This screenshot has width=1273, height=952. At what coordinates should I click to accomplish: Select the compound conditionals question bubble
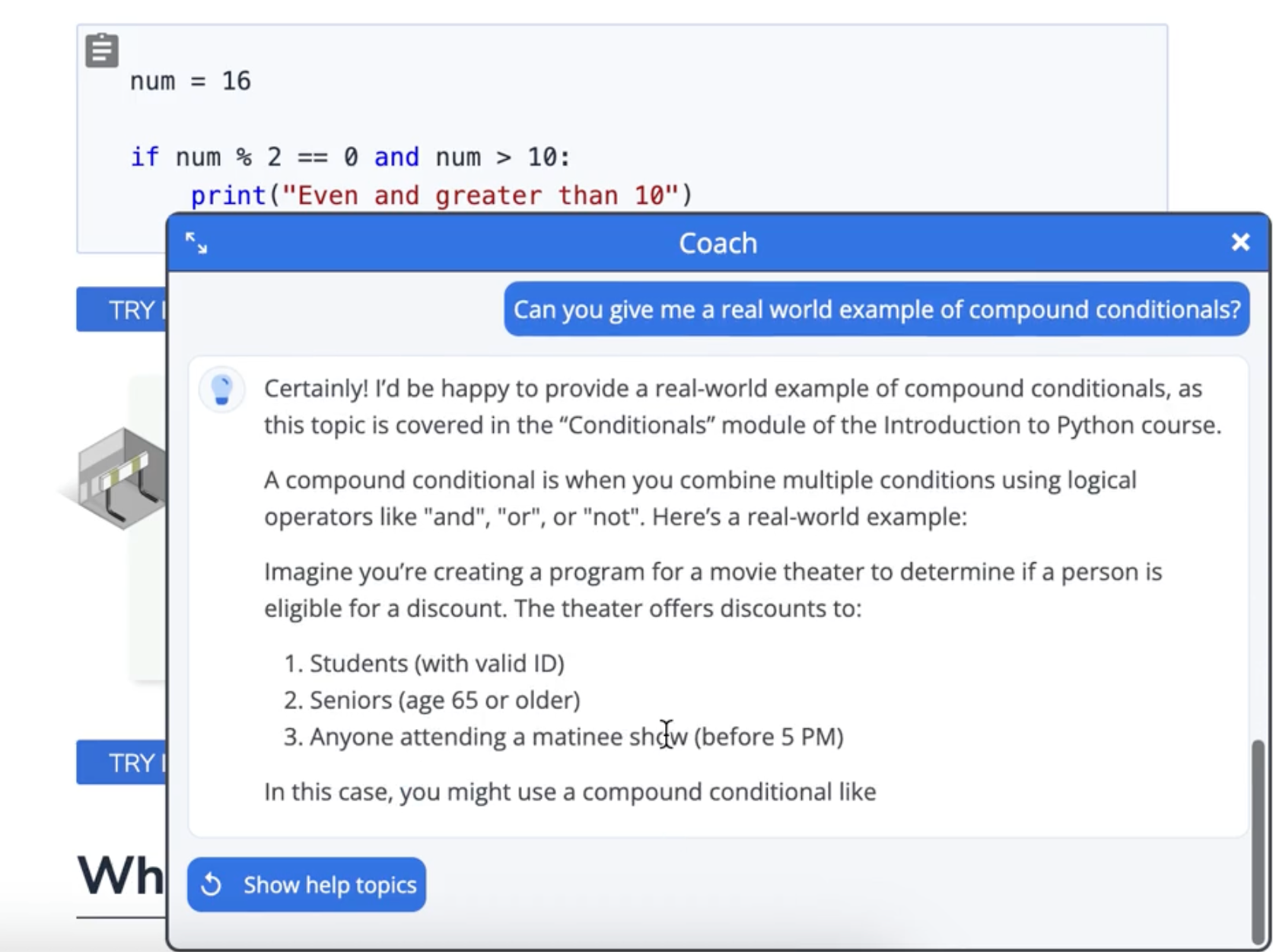877,309
